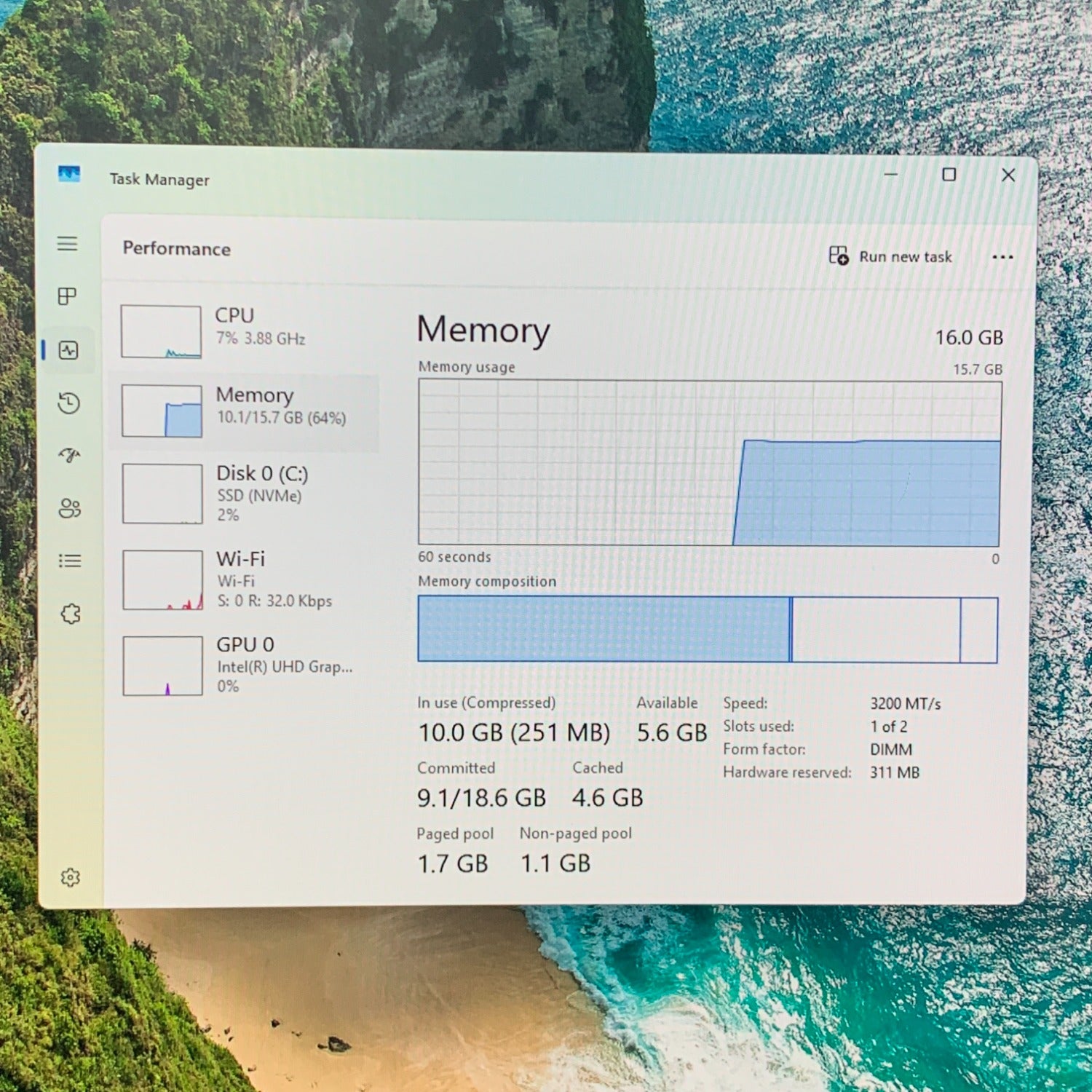1092x1092 pixels.
Task: Open the Services page icon
Action: pyautogui.click(x=71, y=614)
